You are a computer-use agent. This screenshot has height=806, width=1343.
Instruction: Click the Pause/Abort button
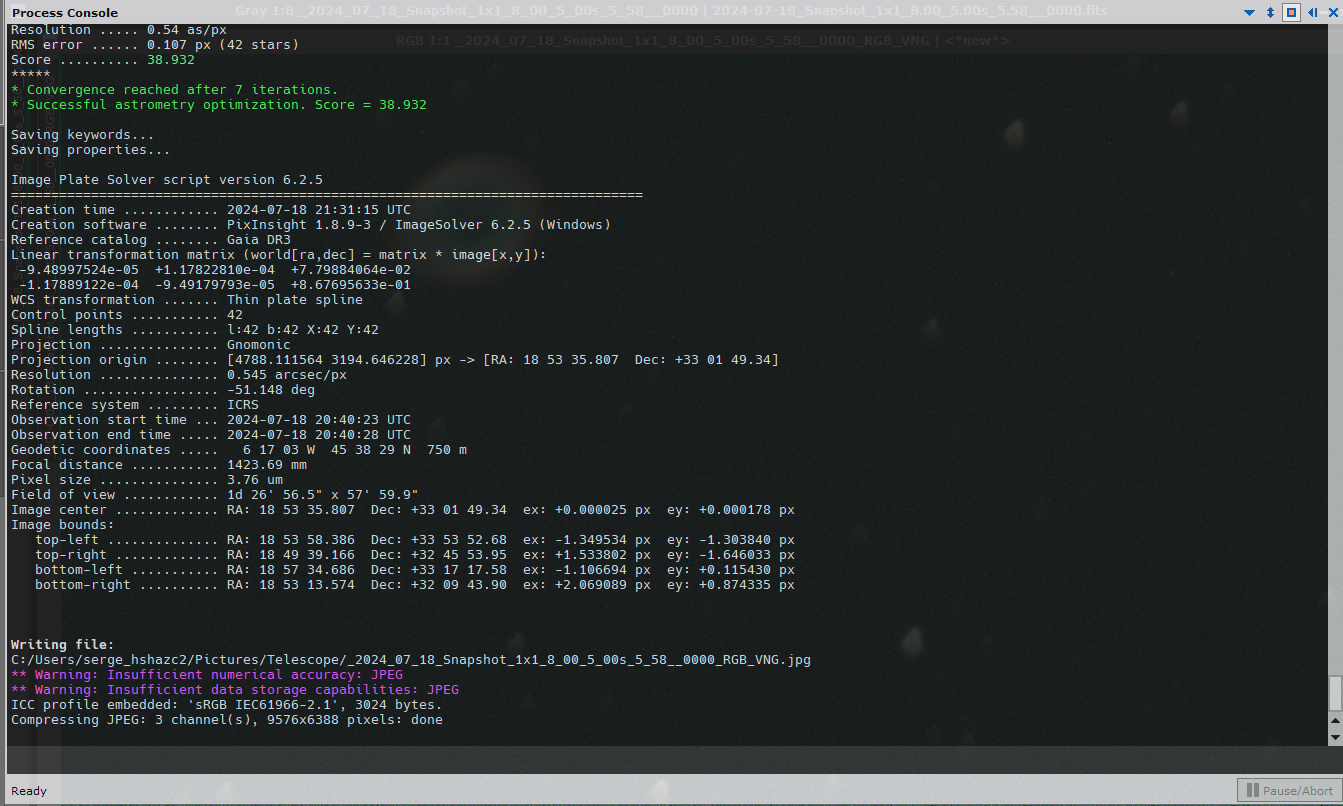(x=1289, y=790)
